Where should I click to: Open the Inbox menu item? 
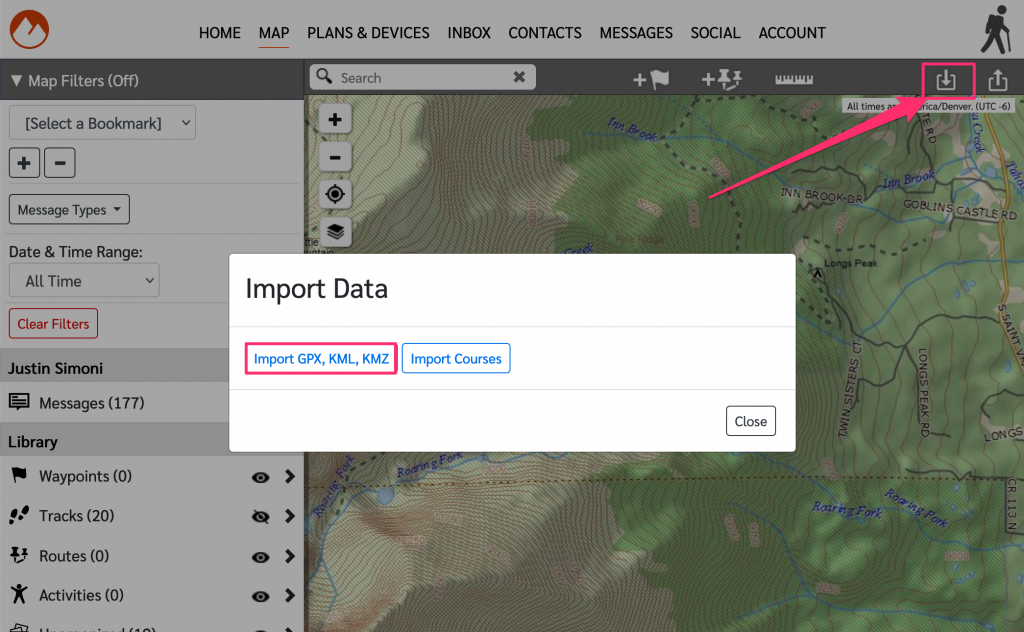[469, 33]
